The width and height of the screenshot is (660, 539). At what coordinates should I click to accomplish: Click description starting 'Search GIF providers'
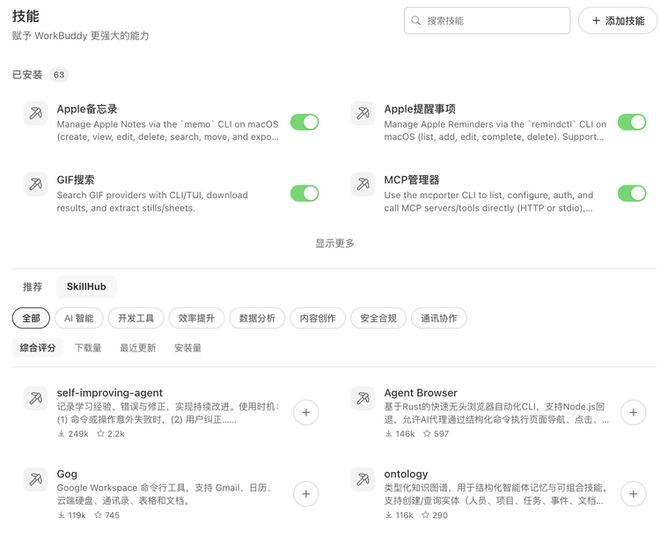pos(152,202)
